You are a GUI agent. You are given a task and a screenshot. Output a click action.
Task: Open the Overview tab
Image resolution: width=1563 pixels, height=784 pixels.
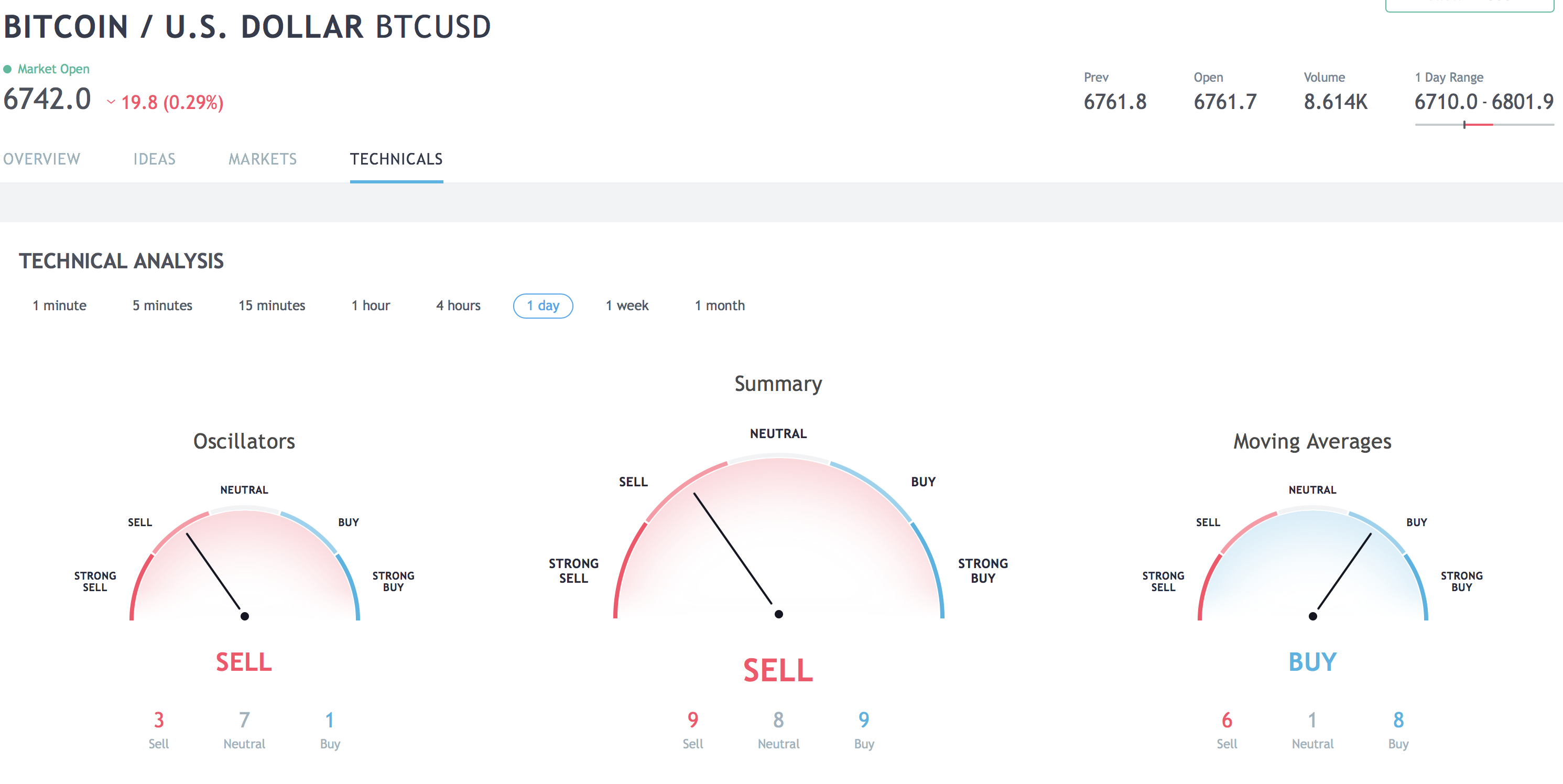tap(41, 159)
